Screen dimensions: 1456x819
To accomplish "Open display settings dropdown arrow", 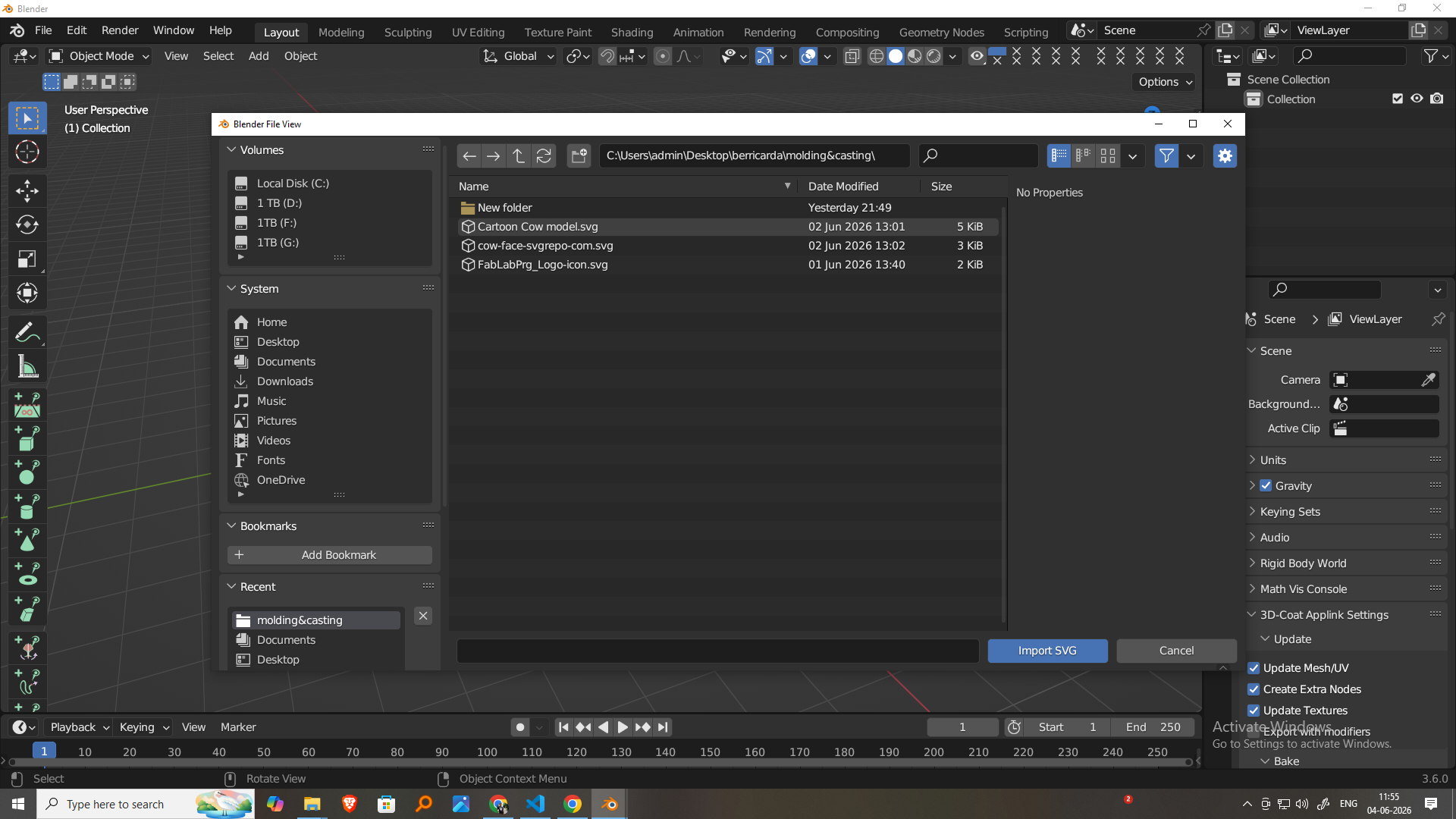I will [1133, 156].
